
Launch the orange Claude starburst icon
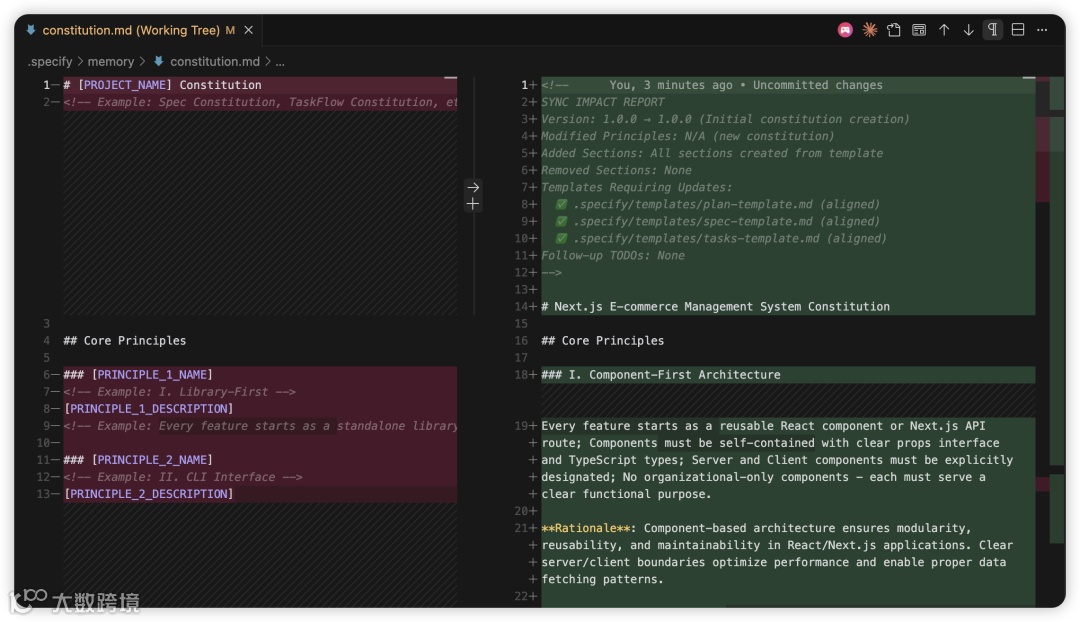point(870,30)
